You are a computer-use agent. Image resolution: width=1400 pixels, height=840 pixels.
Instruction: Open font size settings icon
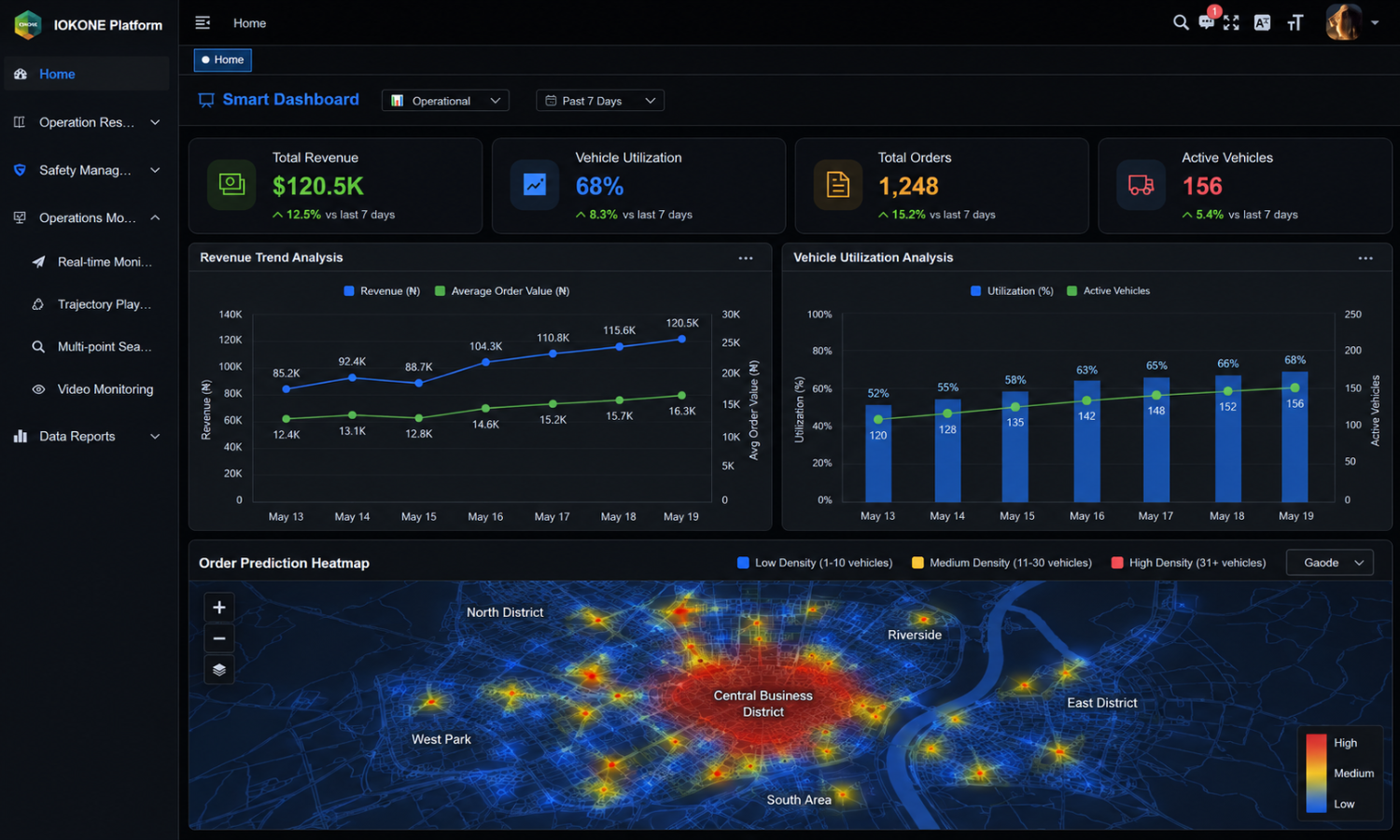click(x=1295, y=22)
